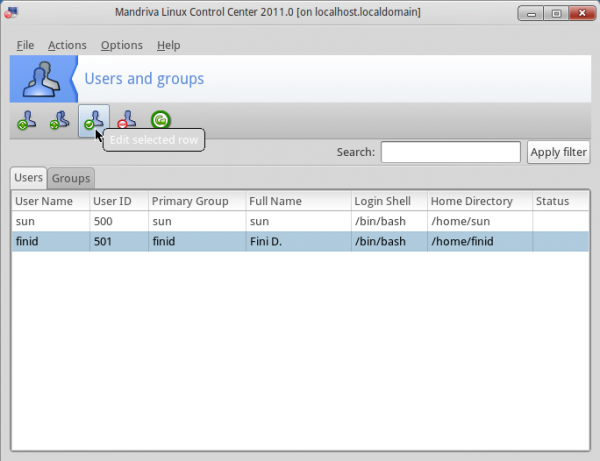This screenshot has width=600, height=461.
Task: Sort by User Name column header
Action: [x=51, y=201]
